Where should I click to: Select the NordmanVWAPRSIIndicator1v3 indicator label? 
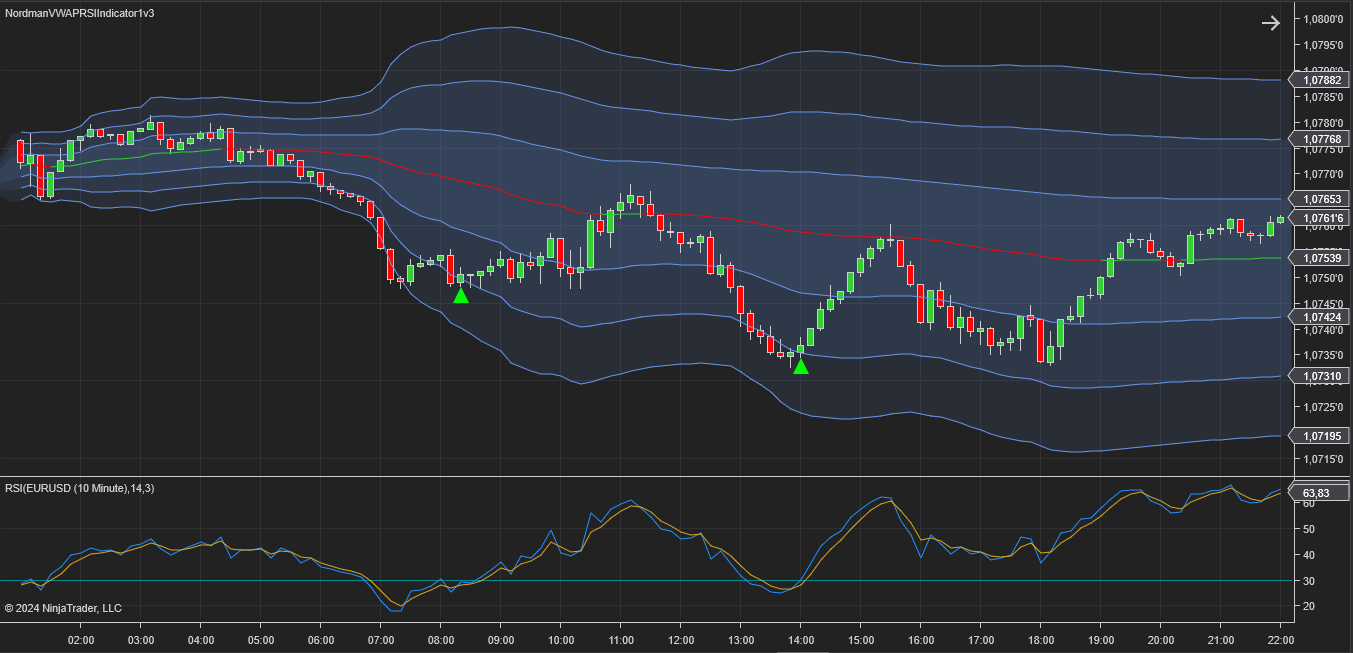click(x=80, y=12)
